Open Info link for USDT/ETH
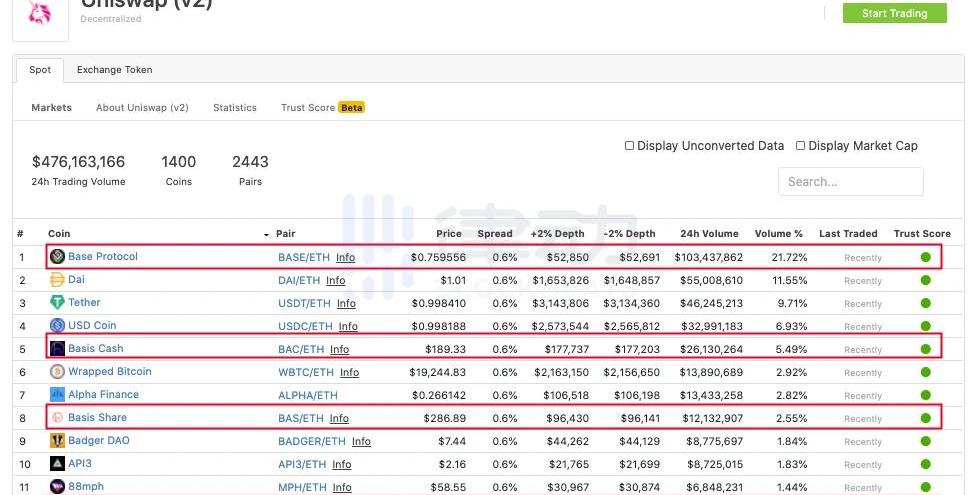The width and height of the screenshot is (980, 495). tap(346, 304)
